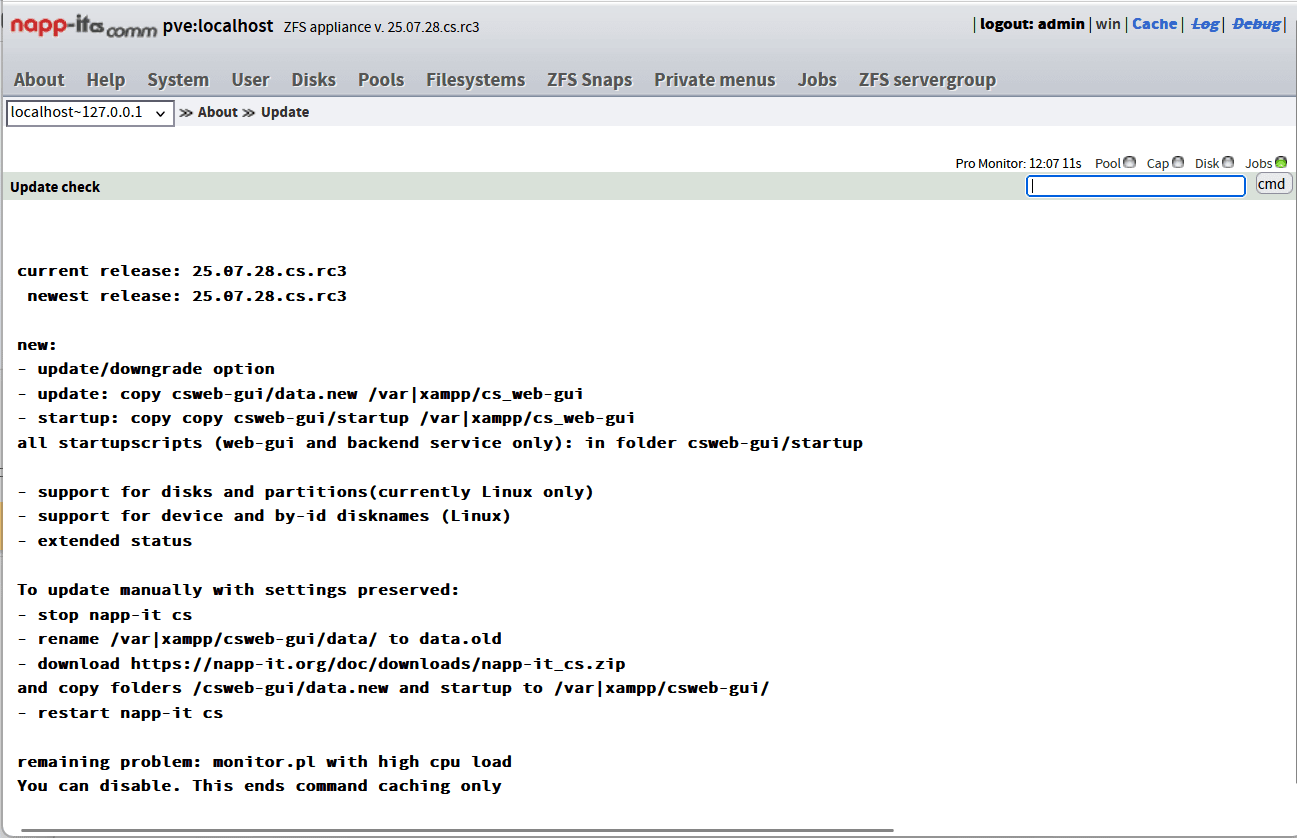Click the Disk status indicator light
Viewport: 1297px width, 838px height.
pos(1228,162)
